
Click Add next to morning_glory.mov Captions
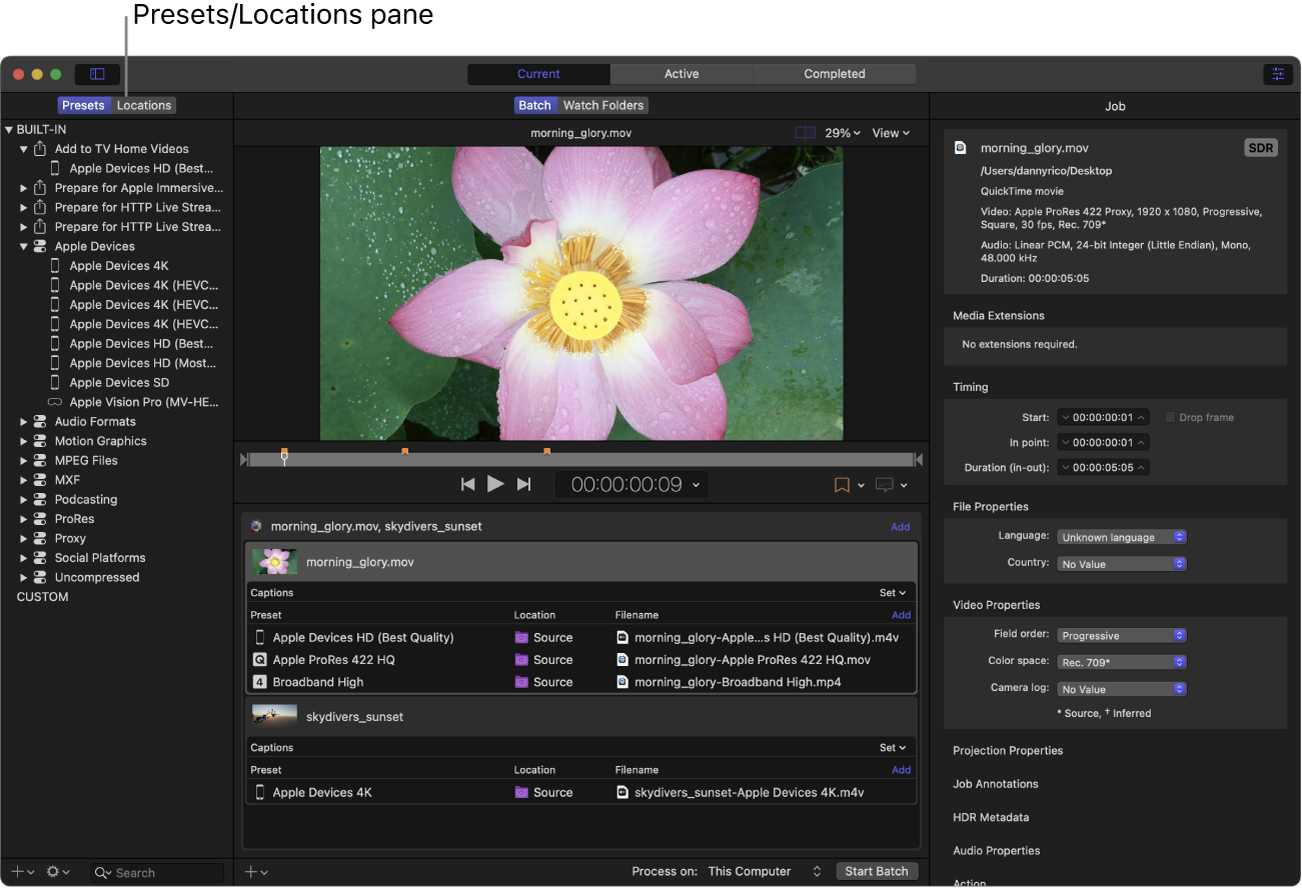point(899,615)
